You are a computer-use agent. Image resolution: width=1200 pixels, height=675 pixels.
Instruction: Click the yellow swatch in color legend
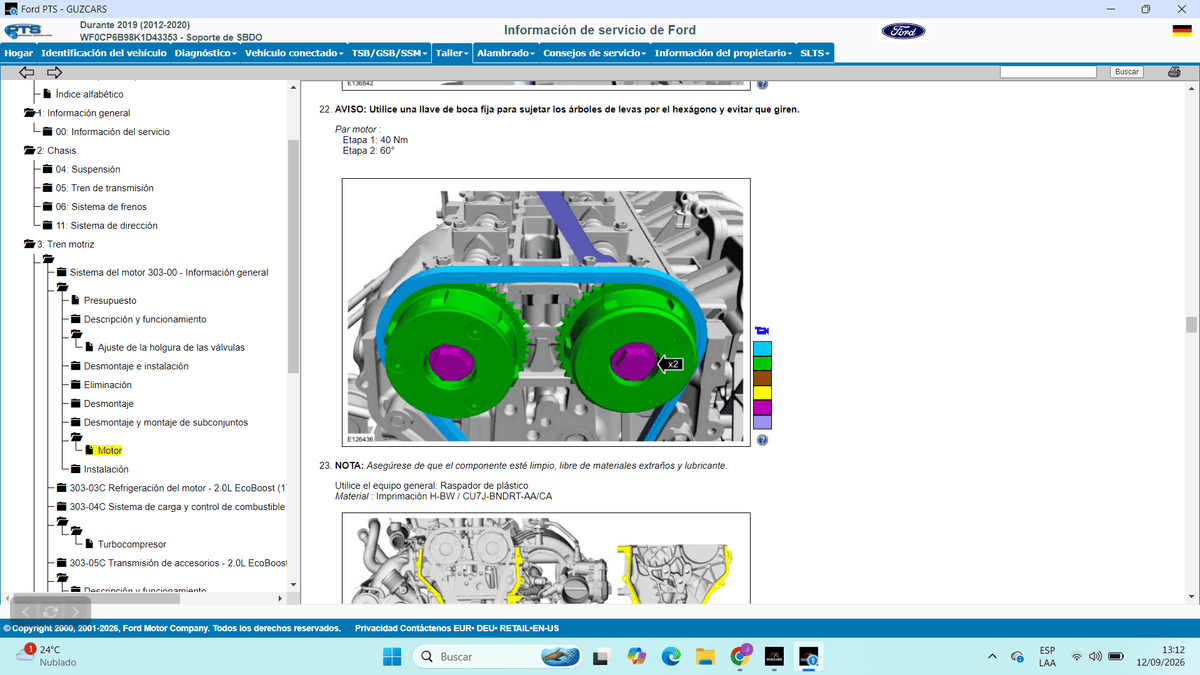coord(762,393)
